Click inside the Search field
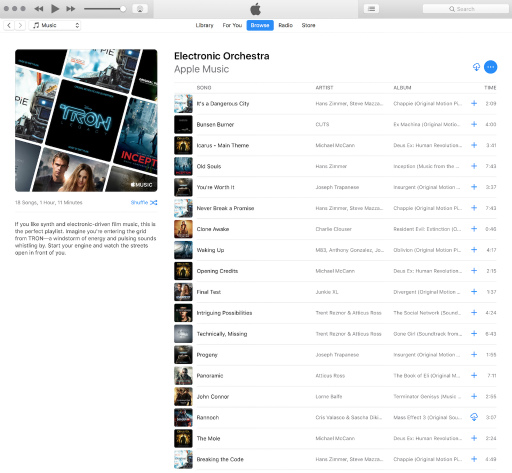512x473 pixels. [x=466, y=9]
